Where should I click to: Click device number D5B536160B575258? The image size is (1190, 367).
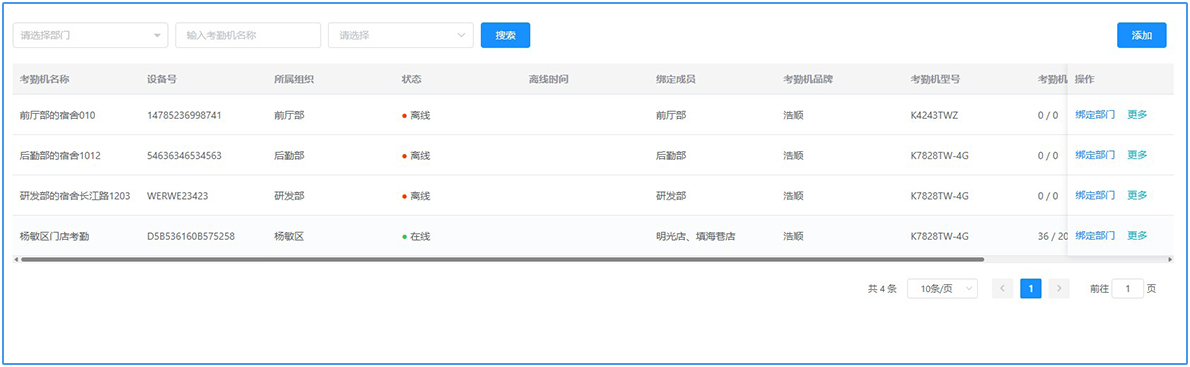coord(190,236)
